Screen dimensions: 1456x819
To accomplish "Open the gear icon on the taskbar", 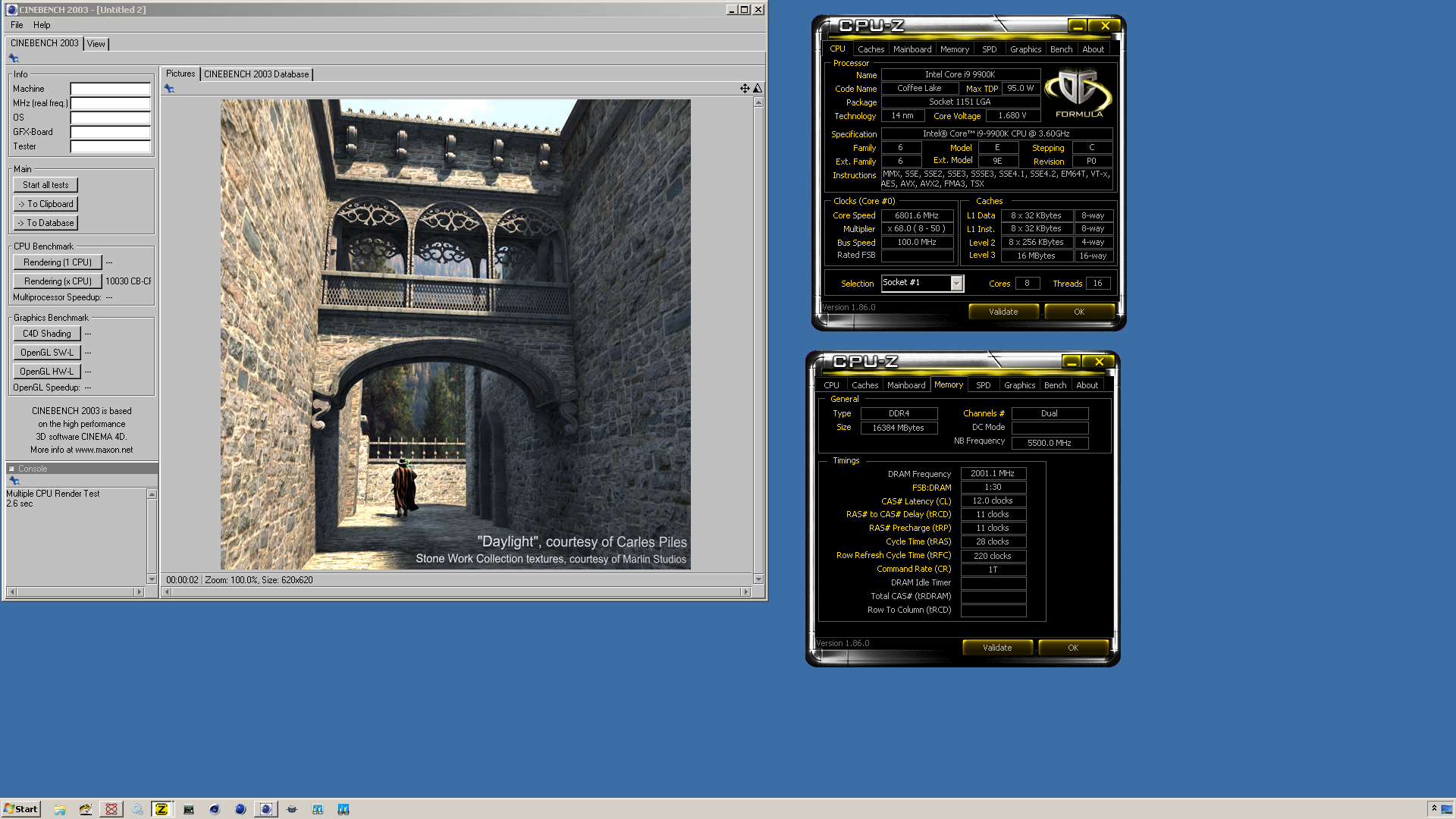I will pos(137,809).
